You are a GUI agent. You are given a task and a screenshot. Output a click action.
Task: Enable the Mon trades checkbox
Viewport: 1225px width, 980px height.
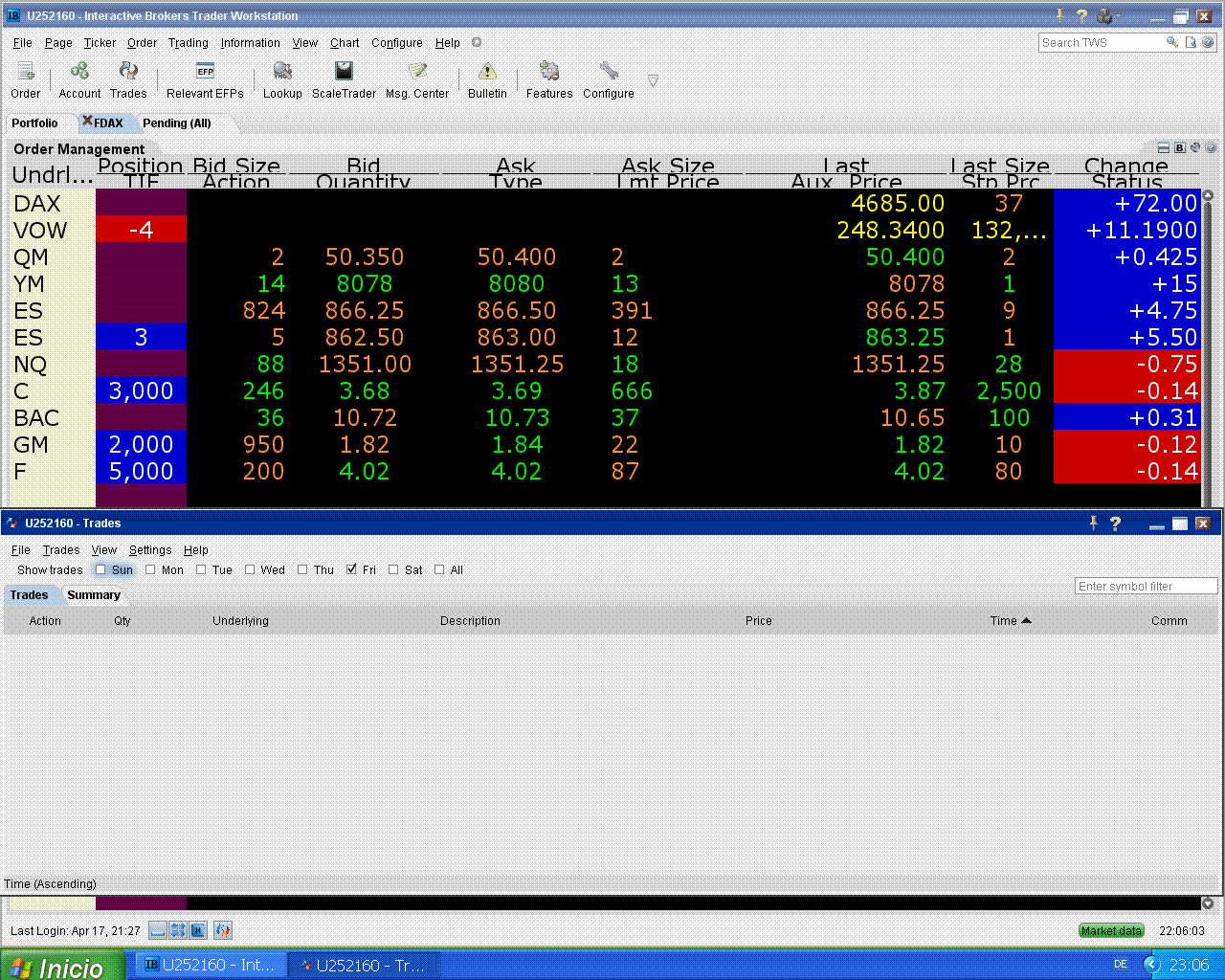(150, 569)
